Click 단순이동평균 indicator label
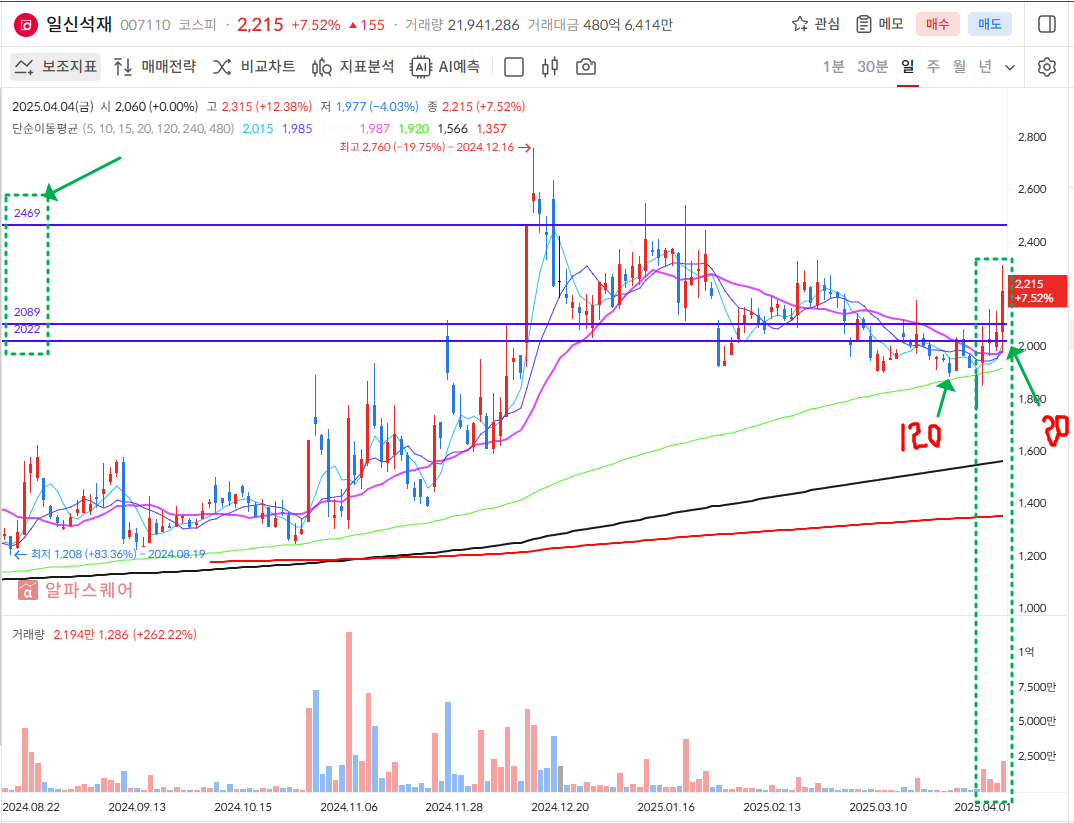This screenshot has width=1074, height=823. point(45,129)
